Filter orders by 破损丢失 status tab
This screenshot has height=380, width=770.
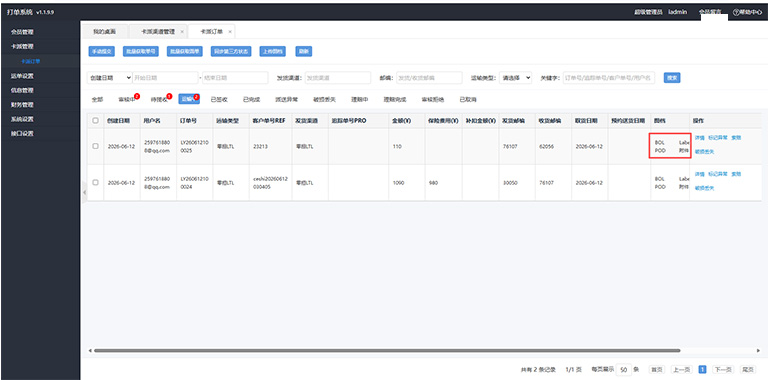click(324, 99)
